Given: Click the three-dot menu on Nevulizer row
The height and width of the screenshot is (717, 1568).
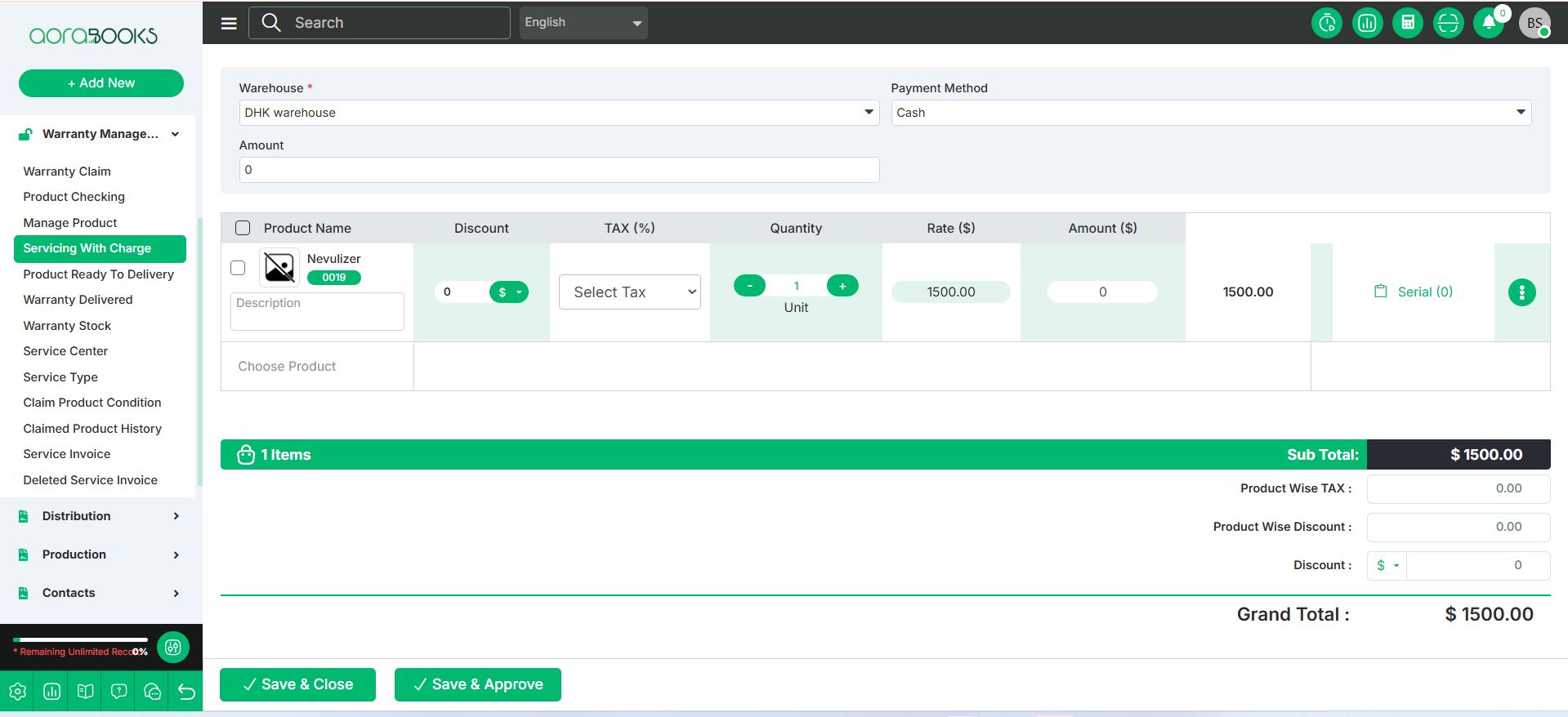Looking at the screenshot, I should point(1521,292).
